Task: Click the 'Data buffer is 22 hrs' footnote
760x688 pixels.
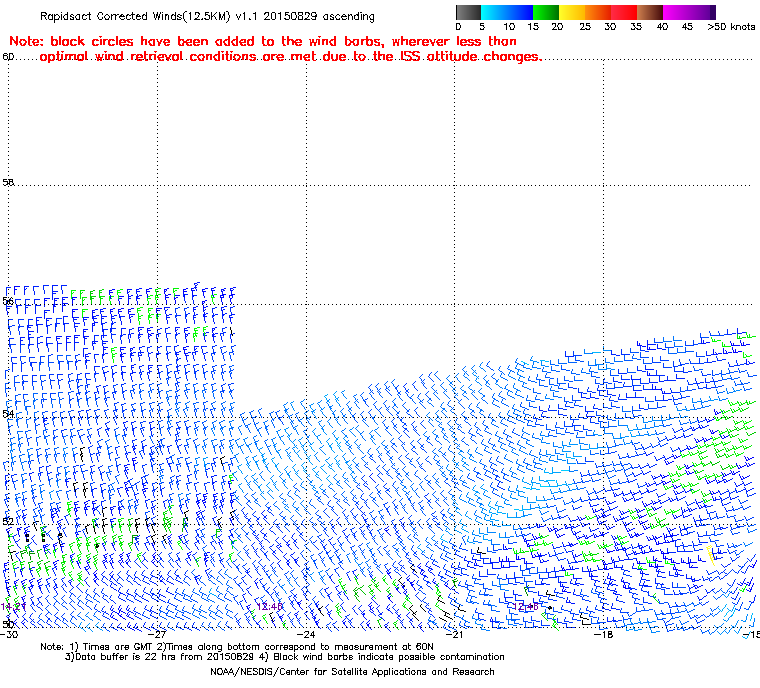Action: [285, 657]
